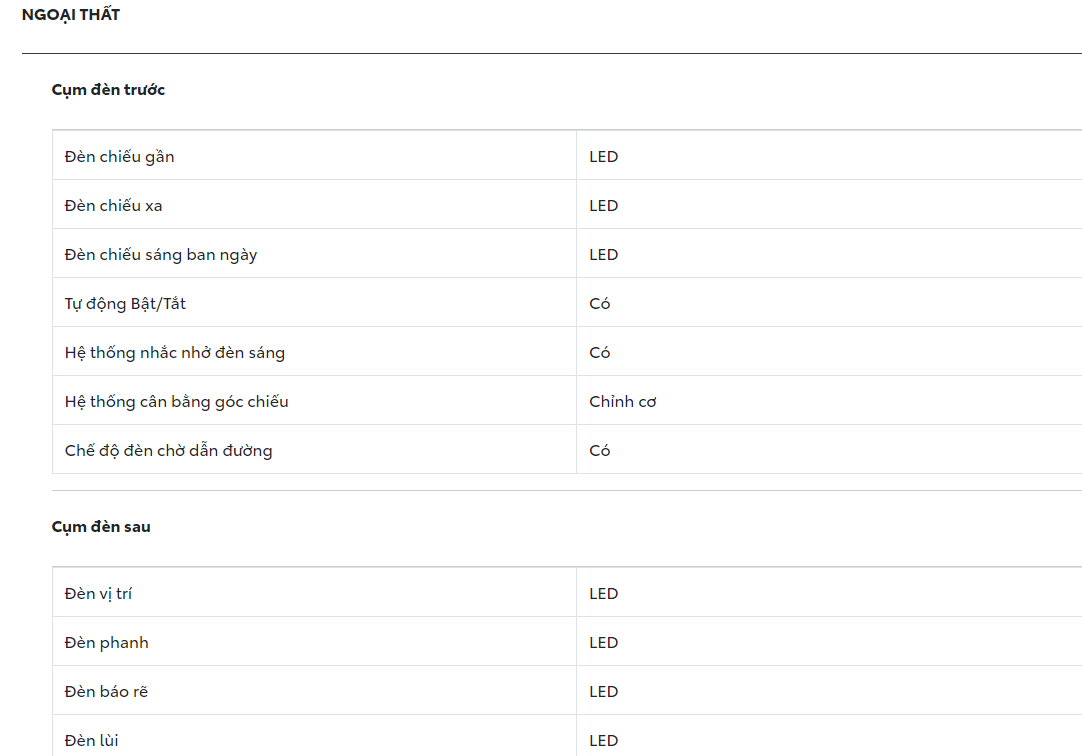Click Có value for Hệ thống nhắc nhở đèn sáng
Image resolution: width=1082 pixels, height=756 pixels.
pyautogui.click(x=599, y=353)
